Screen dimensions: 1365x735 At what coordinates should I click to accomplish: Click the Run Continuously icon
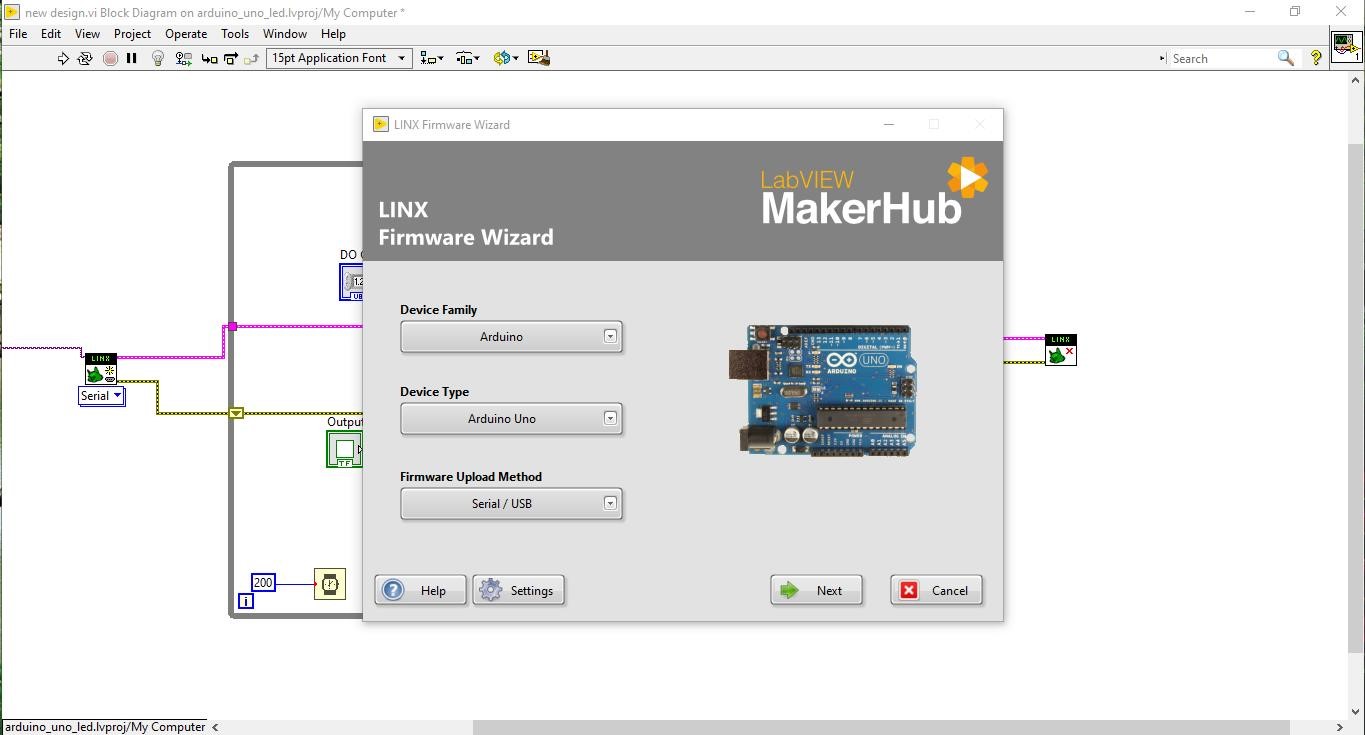coord(85,58)
